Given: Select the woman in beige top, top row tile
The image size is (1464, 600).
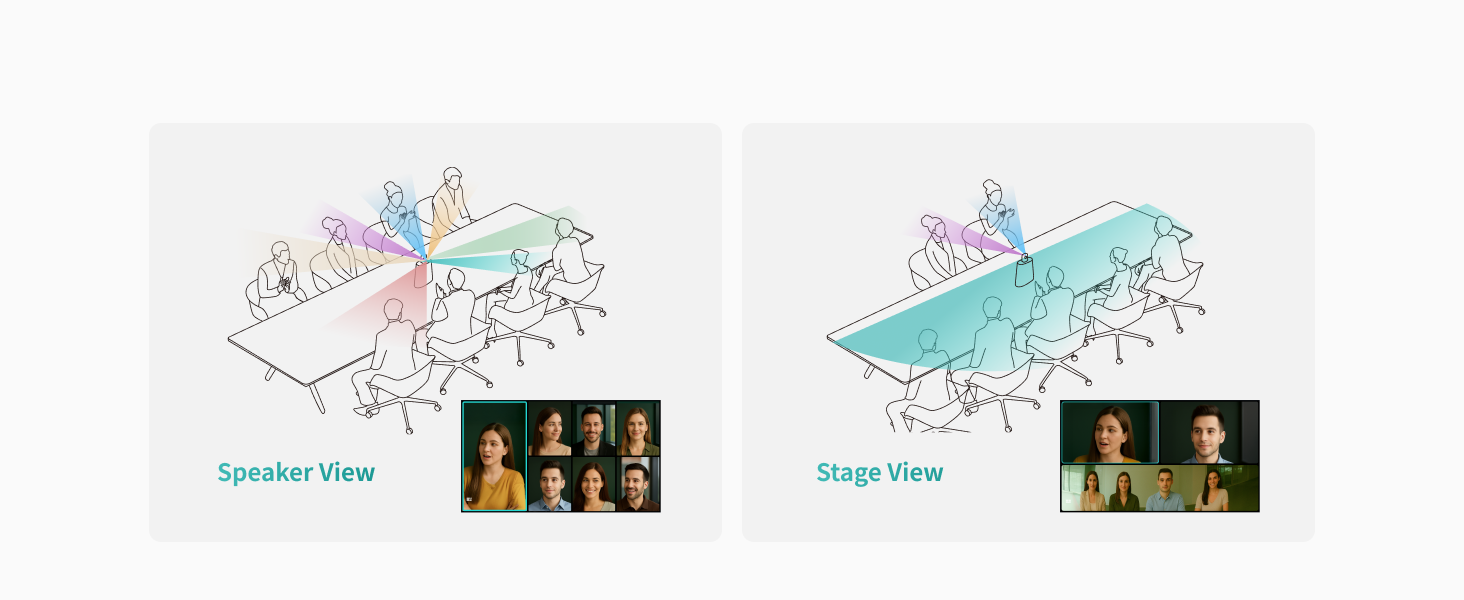Looking at the screenshot, I should 549,430.
